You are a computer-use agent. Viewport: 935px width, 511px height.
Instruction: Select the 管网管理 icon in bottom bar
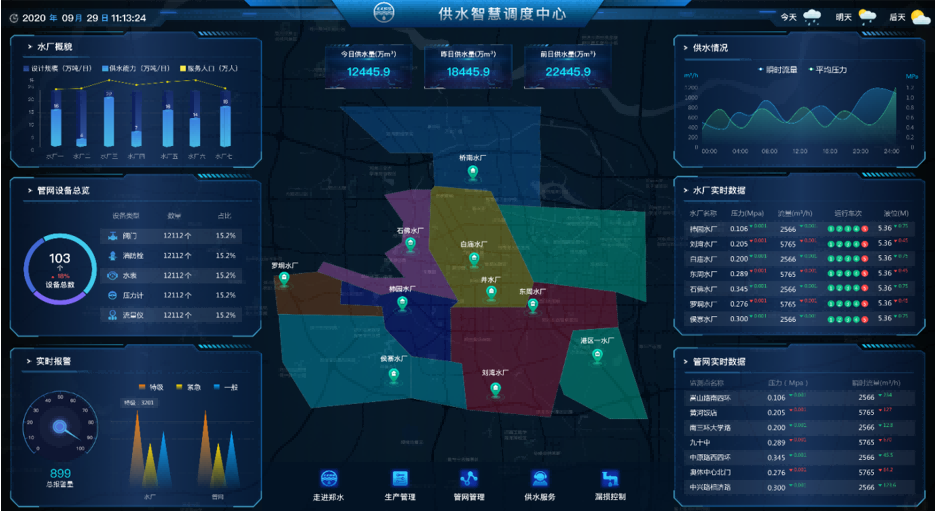click(x=469, y=479)
